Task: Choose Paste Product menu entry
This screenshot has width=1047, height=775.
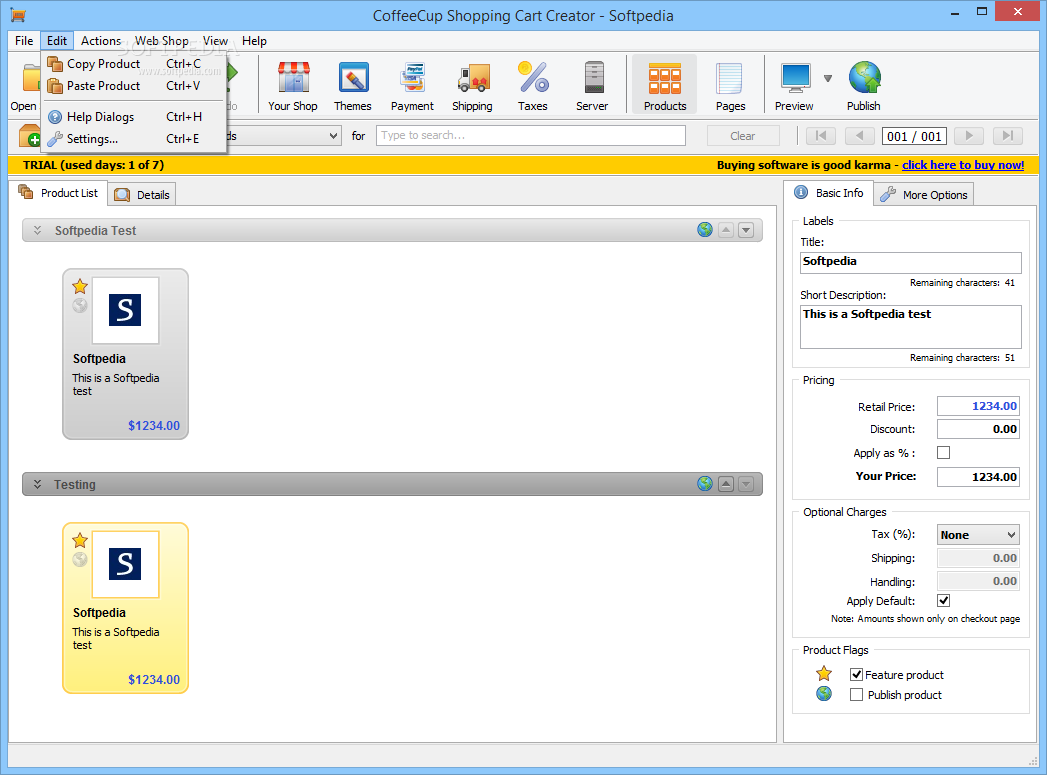Action: 134,85
